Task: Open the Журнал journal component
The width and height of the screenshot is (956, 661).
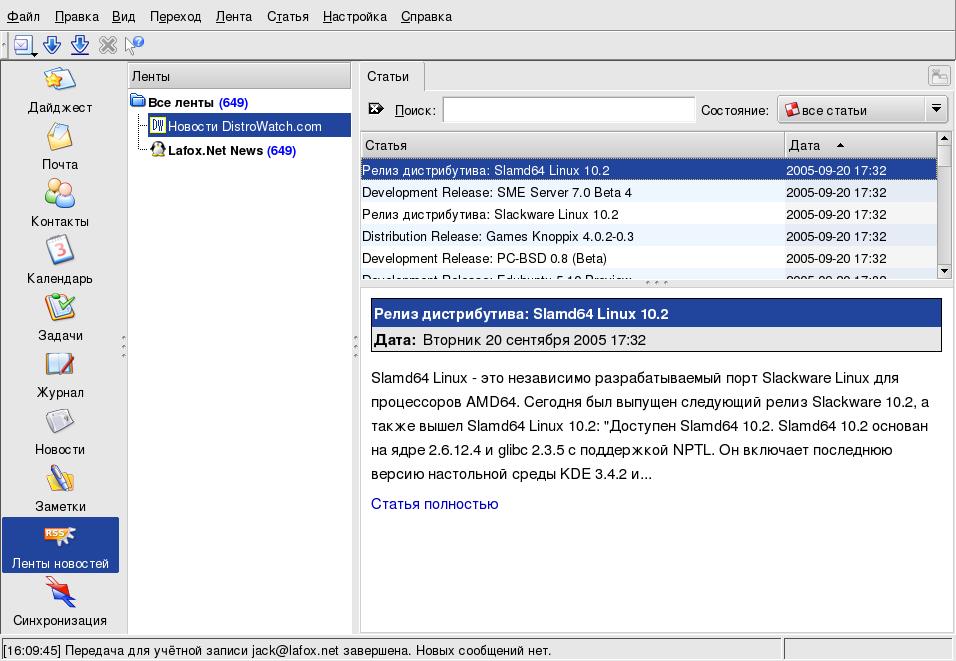Action: click(60, 376)
